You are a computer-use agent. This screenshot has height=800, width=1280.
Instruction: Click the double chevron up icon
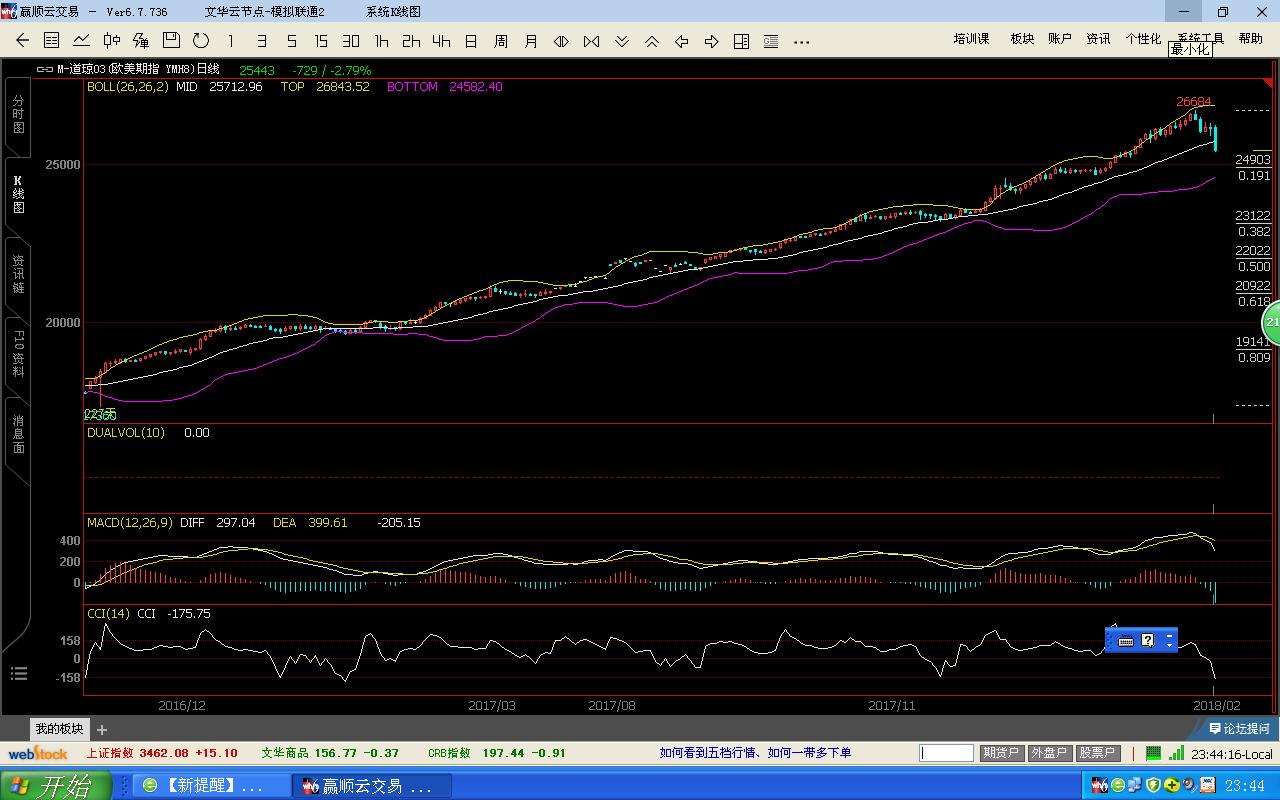tap(651, 41)
